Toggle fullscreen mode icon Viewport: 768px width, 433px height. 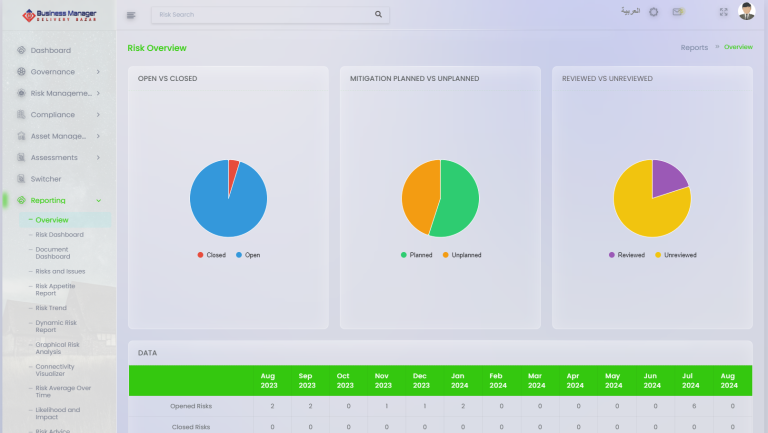(723, 12)
